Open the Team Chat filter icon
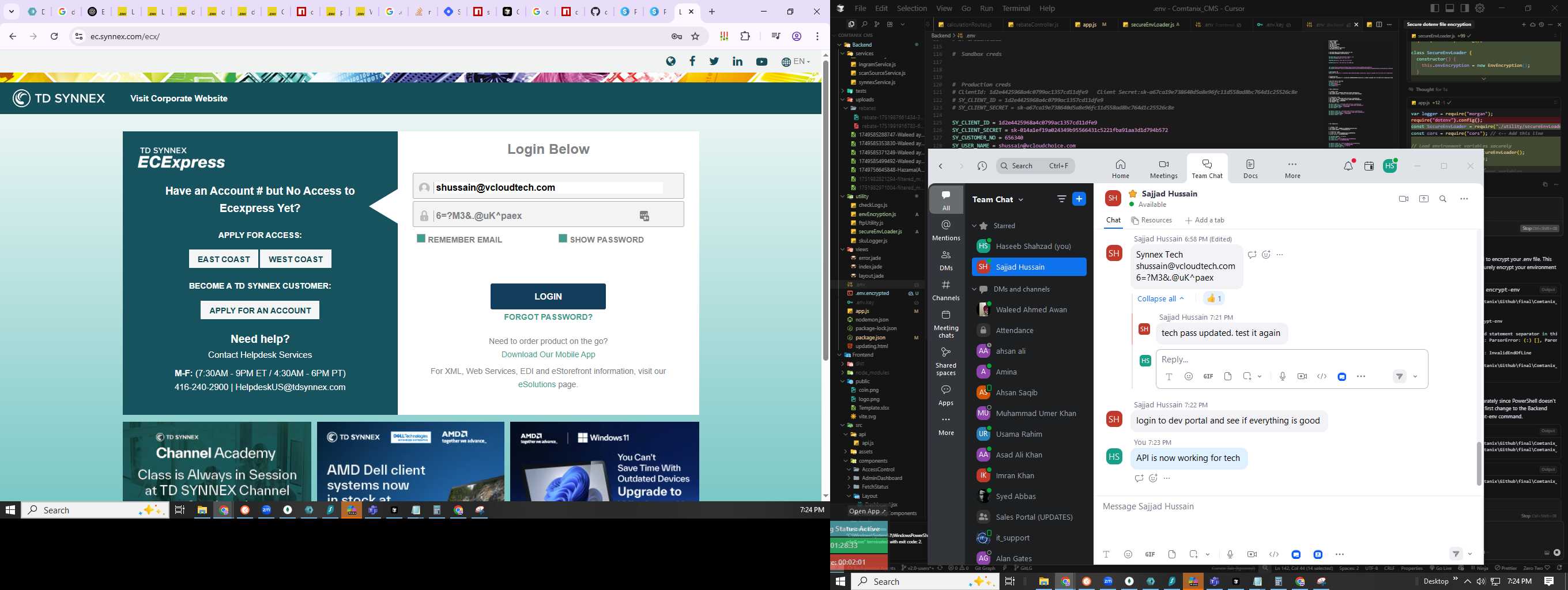This screenshot has height=590, width=1568. (1061, 199)
